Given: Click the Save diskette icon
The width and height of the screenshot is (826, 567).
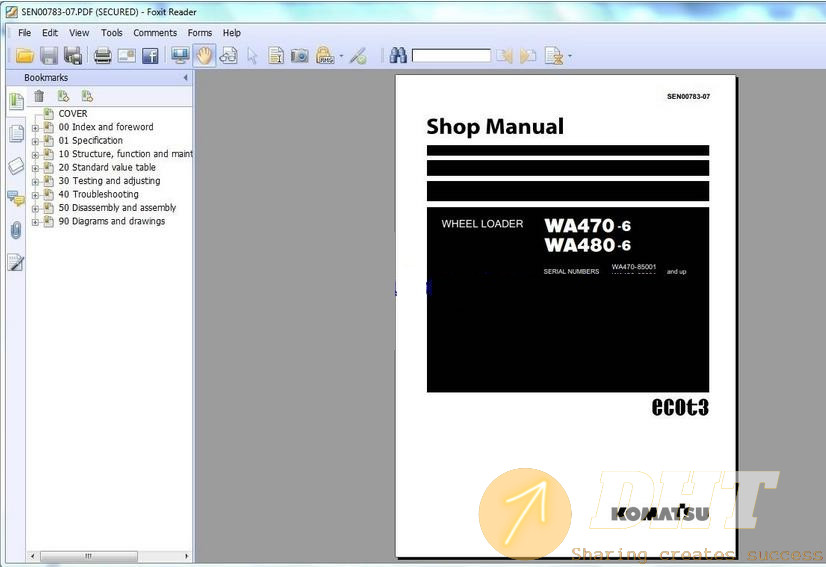Looking at the screenshot, I should point(49,55).
